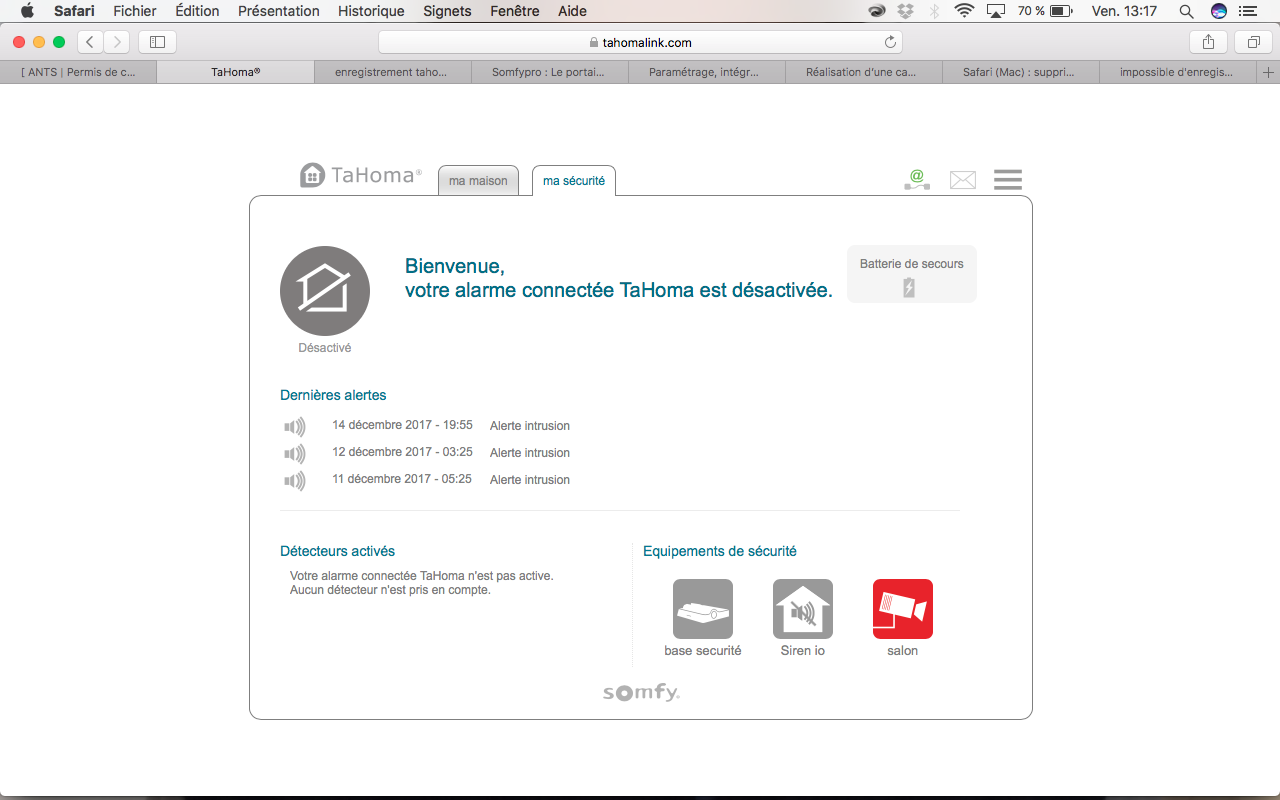
Task: Open the Wi-Fi menu bar icon
Action: pyautogui.click(x=964, y=11)
